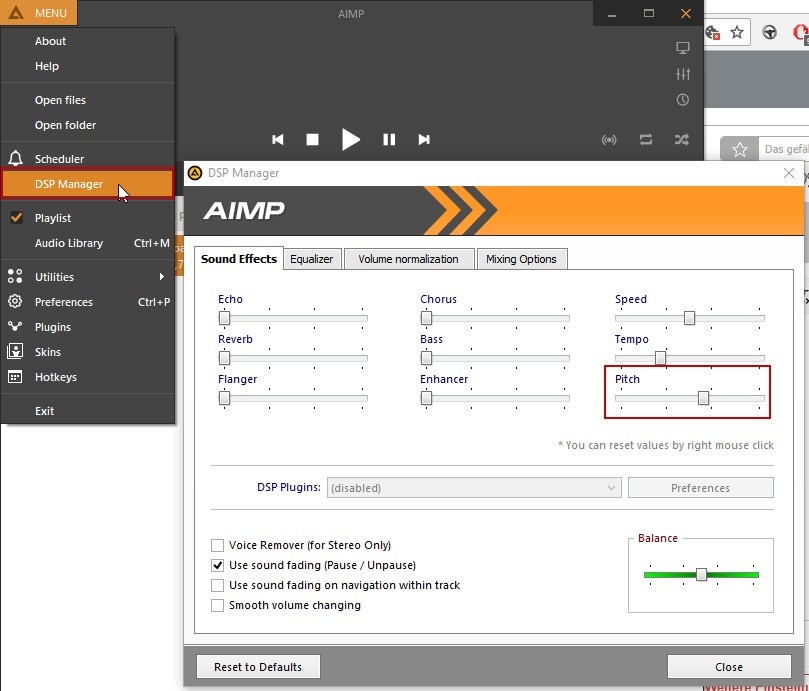The width and height of the screenshot is (809, 691).
Task: Click the Chorus slider handle
Action: click(426, 318)
